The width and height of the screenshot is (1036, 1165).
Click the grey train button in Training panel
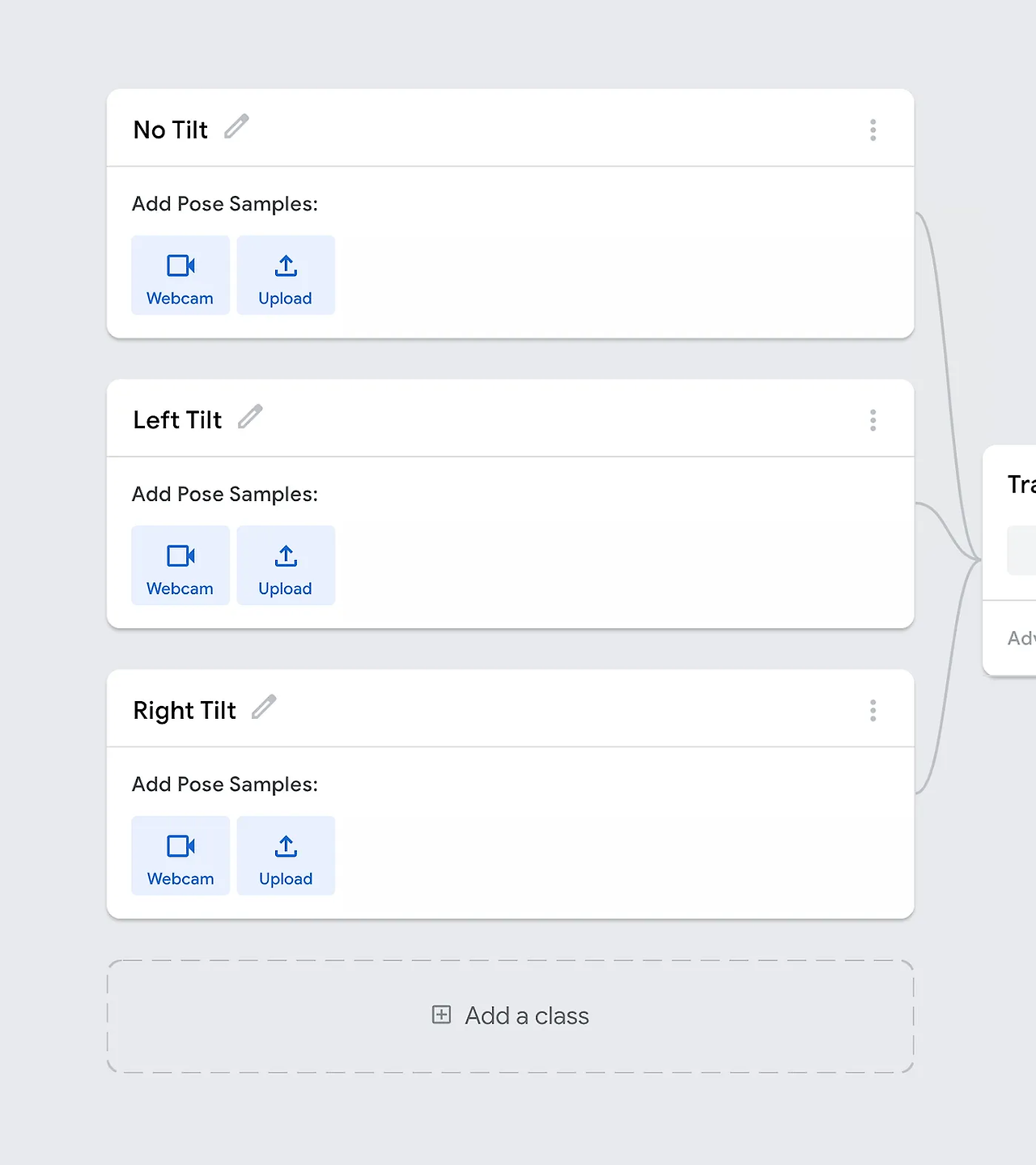tap(1021, 551)
